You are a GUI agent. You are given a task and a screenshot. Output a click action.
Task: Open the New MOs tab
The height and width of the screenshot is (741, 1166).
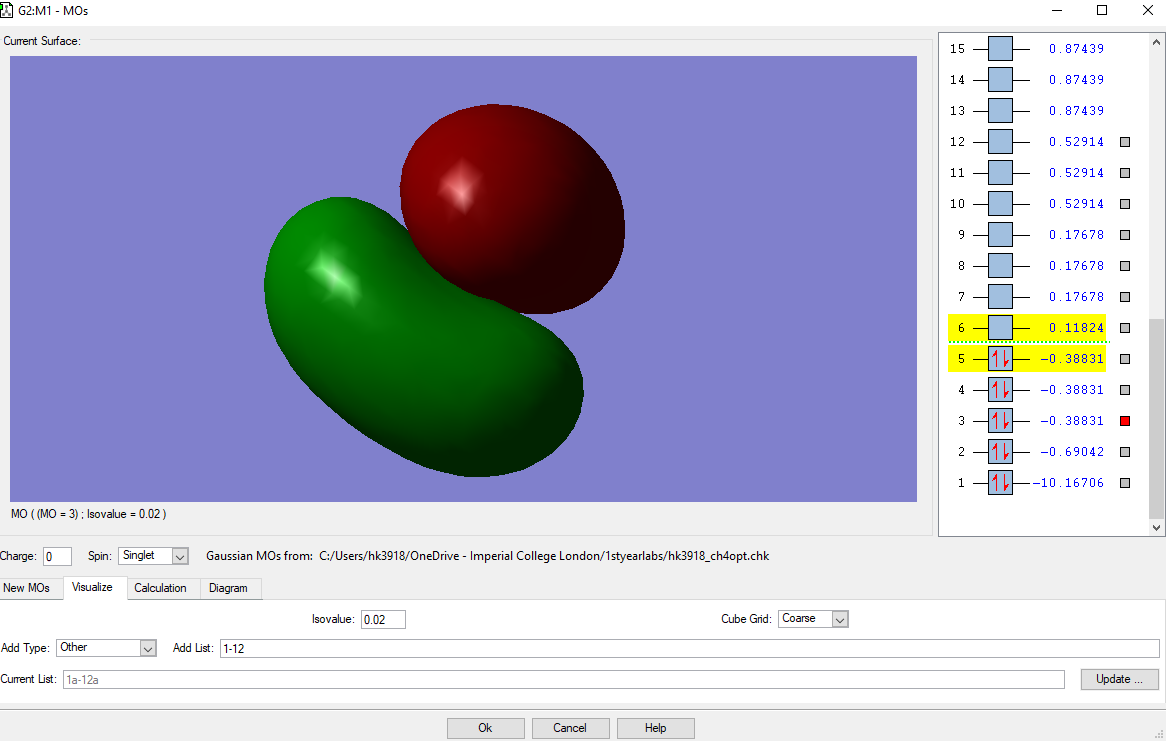click(x=27, y=588)
